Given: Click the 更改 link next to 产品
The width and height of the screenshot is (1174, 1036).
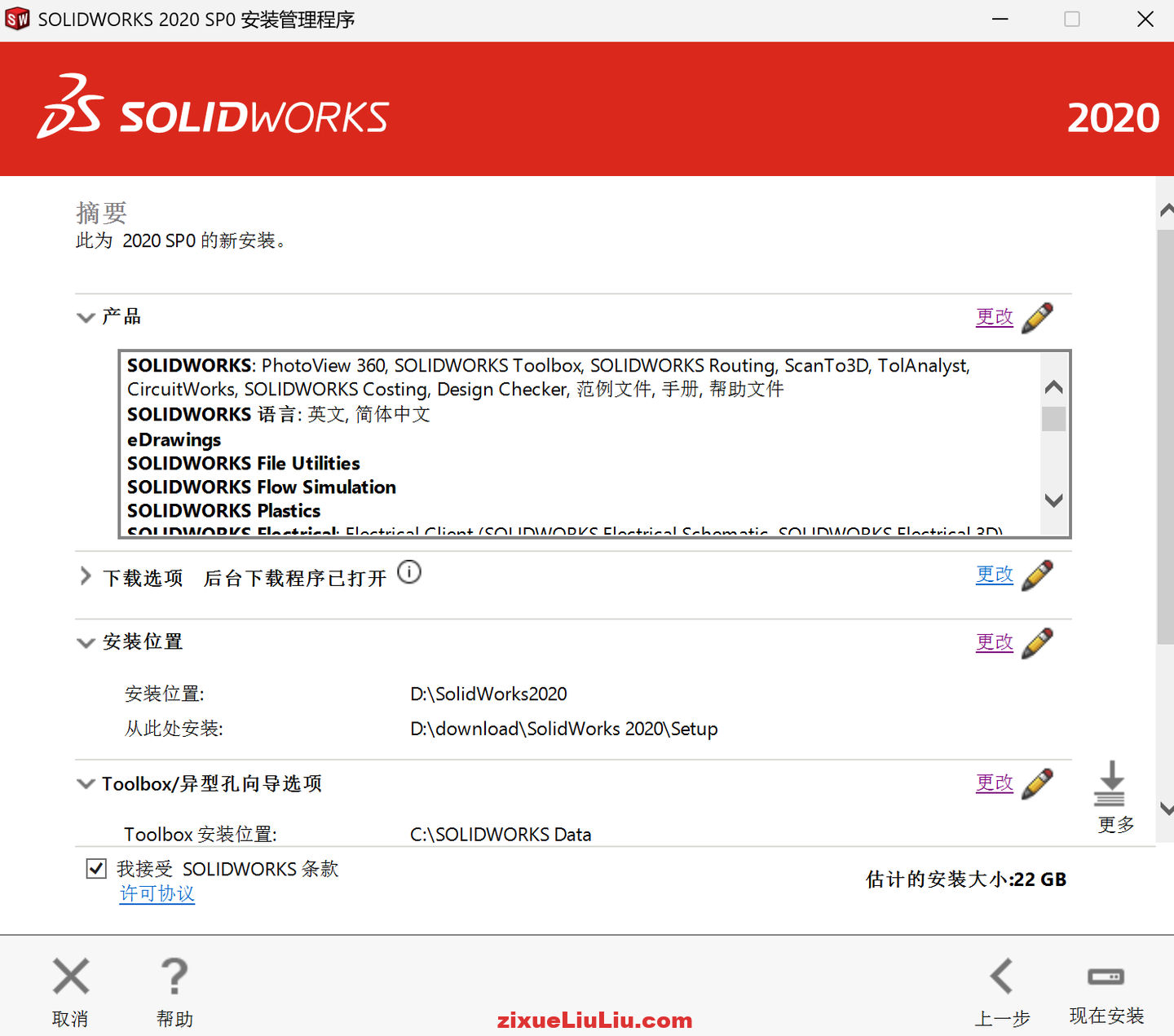Looking at the screenshot, I should point(994,317).
